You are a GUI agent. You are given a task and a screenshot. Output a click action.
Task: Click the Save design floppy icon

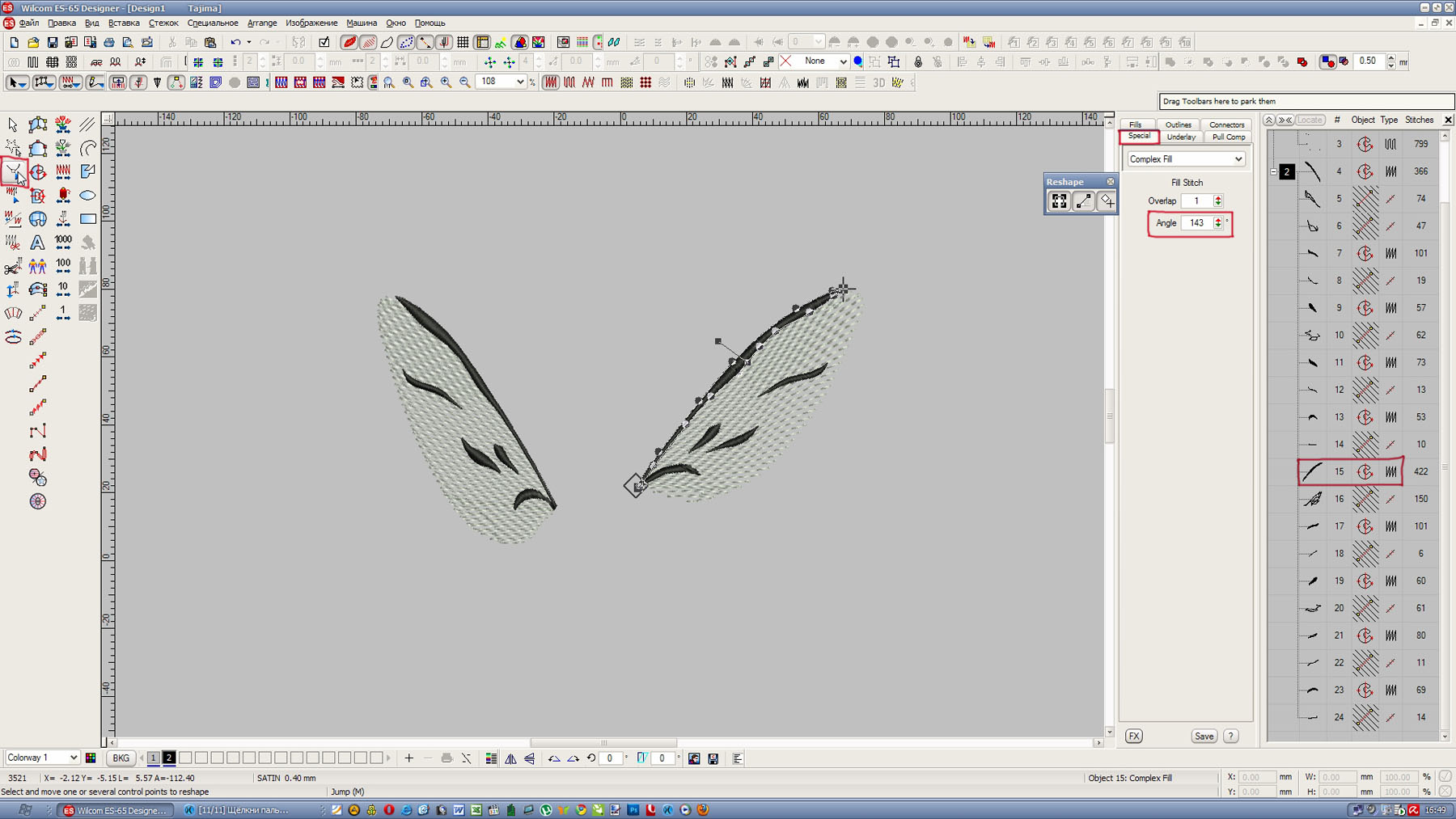pos(53,42)
